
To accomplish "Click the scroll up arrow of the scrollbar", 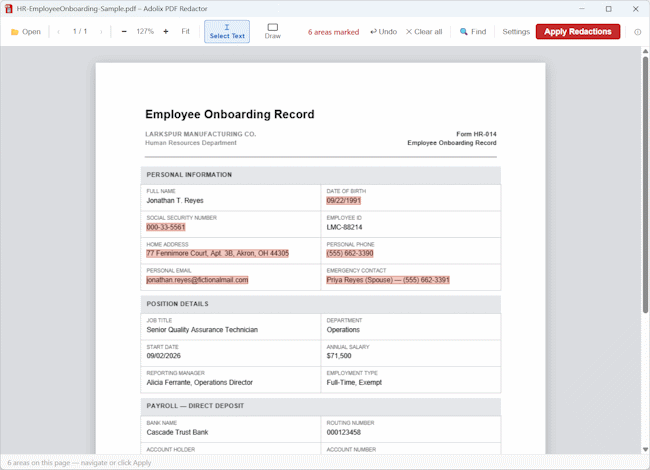I will (x=645, y=51).
